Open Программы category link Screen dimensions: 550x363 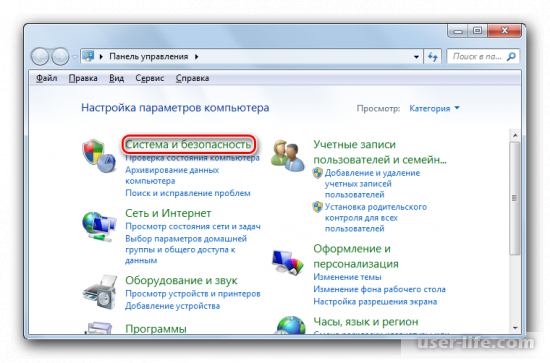[x=156, y=329]
